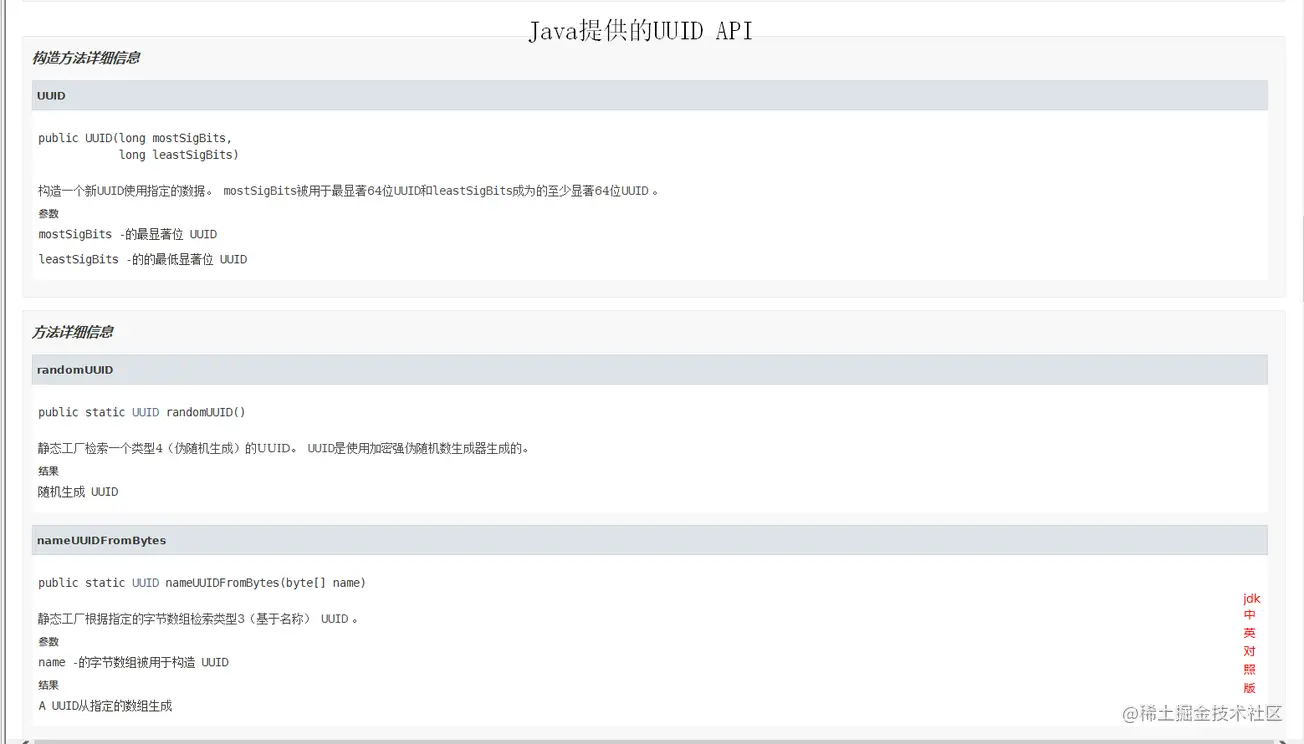Click the name parameter description under nameUUIDFromBytes

(133, 662)
